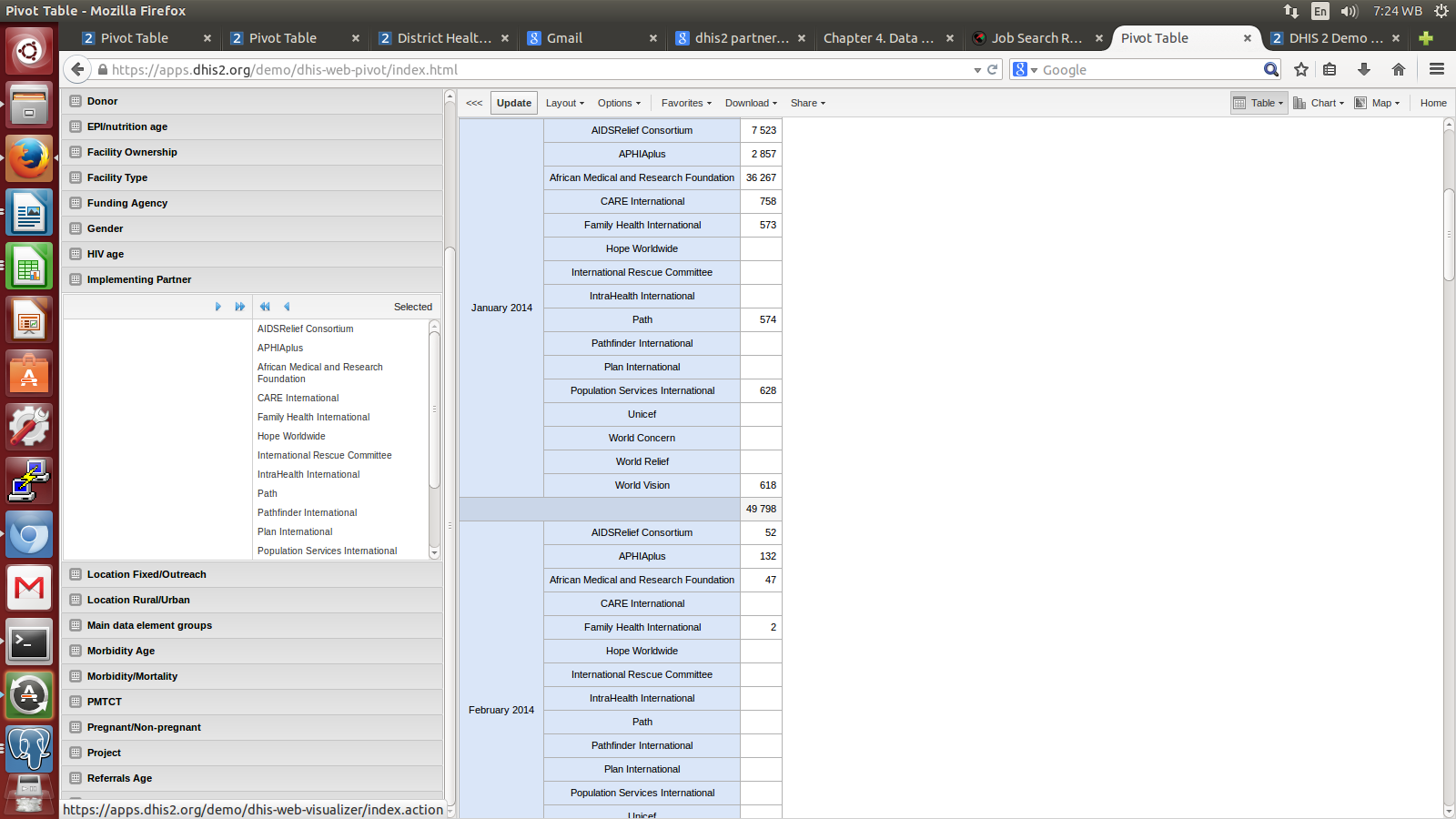Expand the PMTCT dimension panel
The width and height of the screenshot is (1456, 819).
[104, 702]
